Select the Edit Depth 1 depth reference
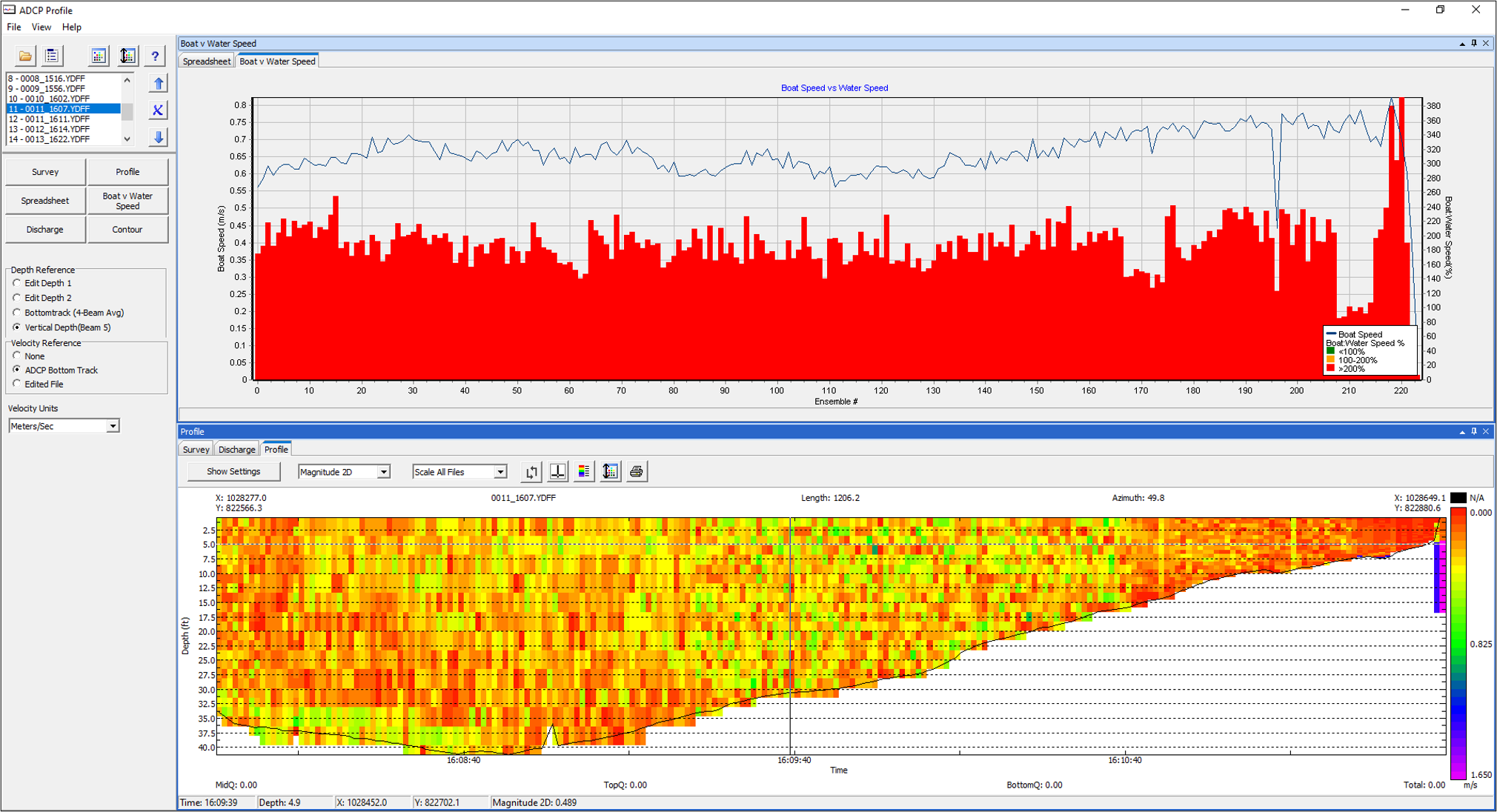This screenshot has width=1497, height=812. pos(16,283)
